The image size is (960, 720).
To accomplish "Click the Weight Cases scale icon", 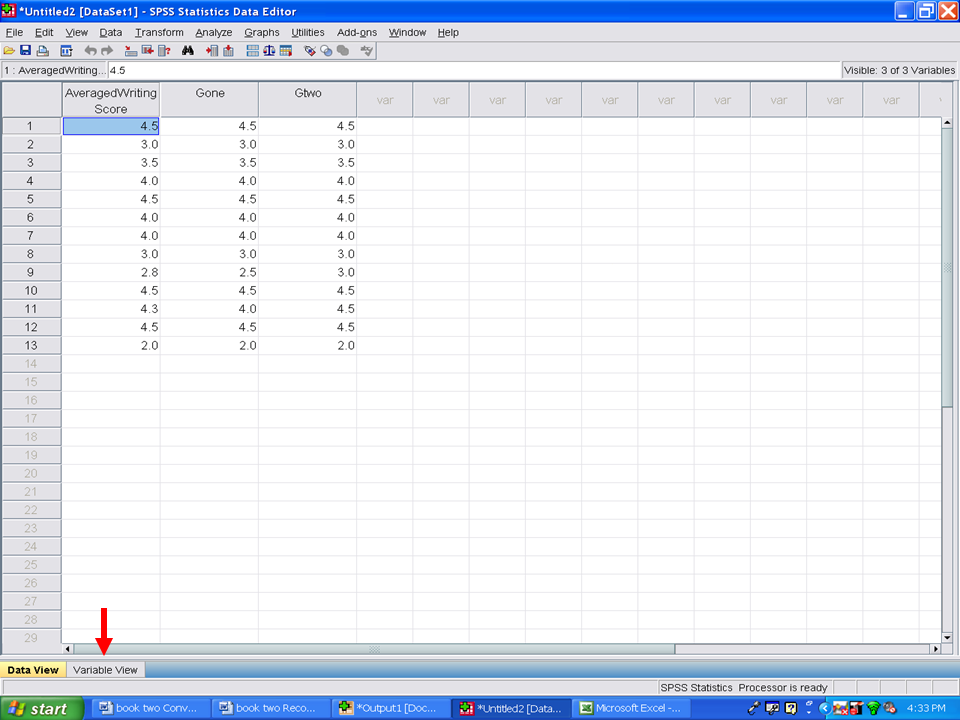I will pos(269,50).
